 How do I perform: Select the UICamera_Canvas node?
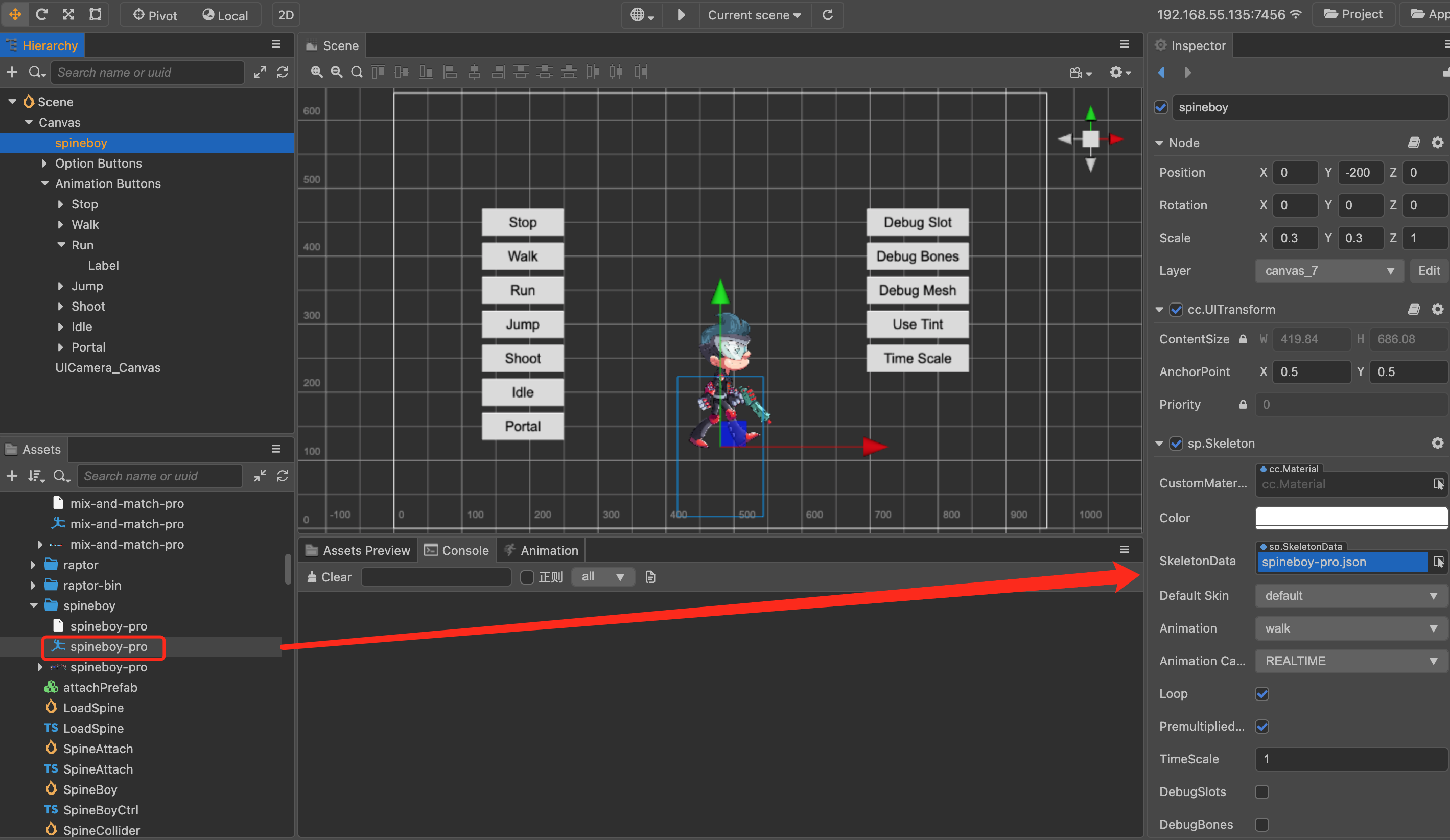[x=108, y=368]
